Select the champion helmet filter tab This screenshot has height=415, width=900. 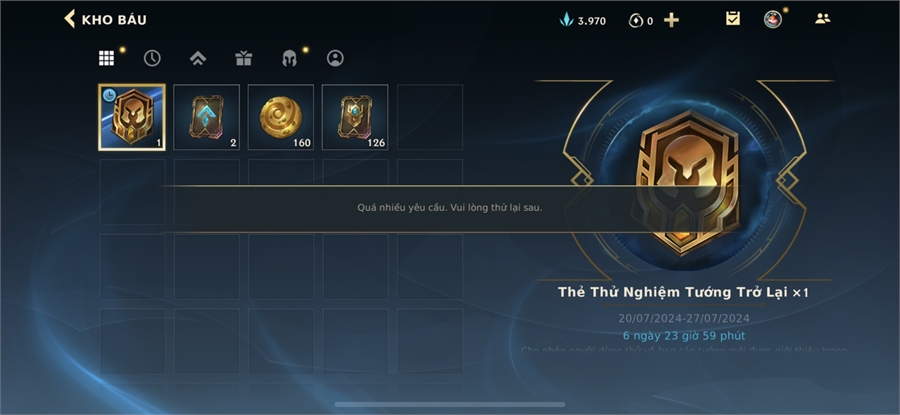[289, 58]
